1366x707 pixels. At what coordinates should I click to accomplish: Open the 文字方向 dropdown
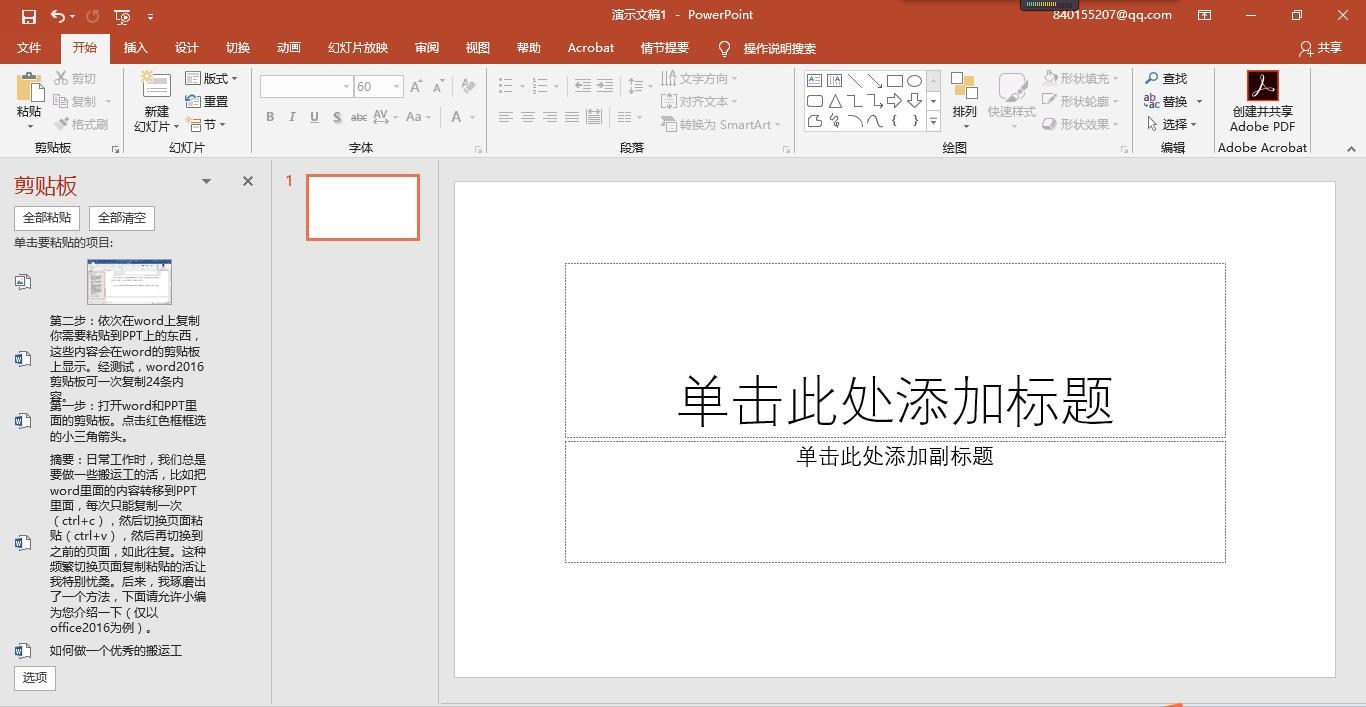coord(699,78)
